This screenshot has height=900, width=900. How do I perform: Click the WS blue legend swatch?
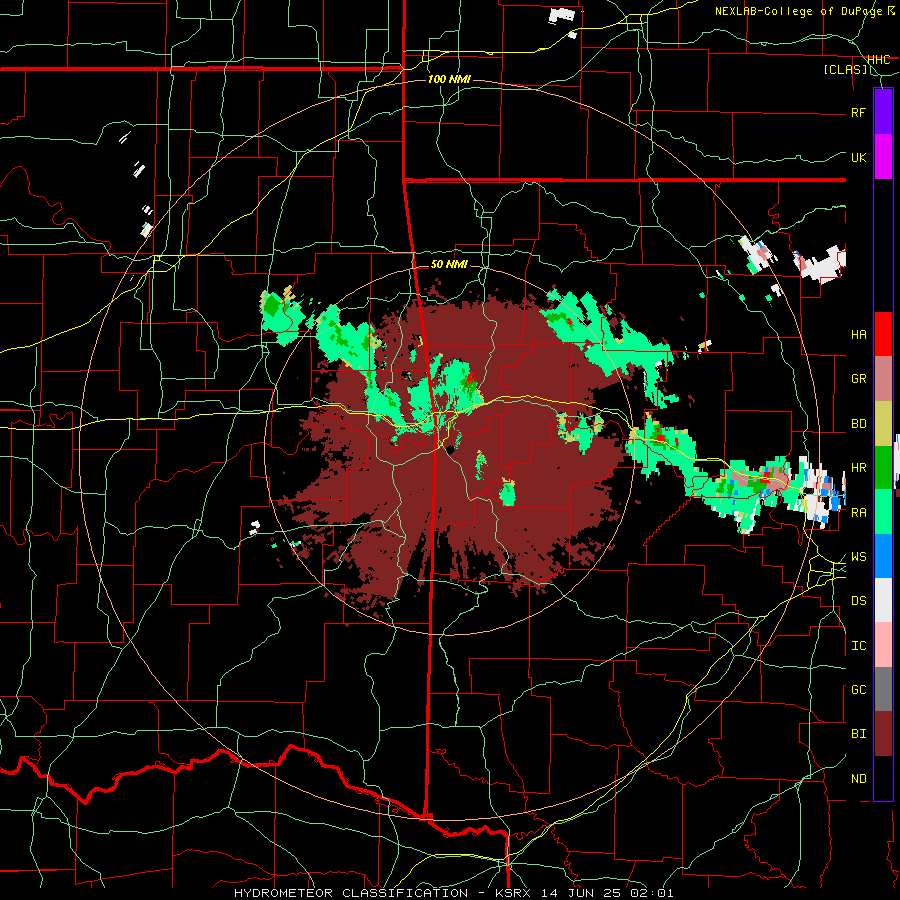tap(883, 556)
